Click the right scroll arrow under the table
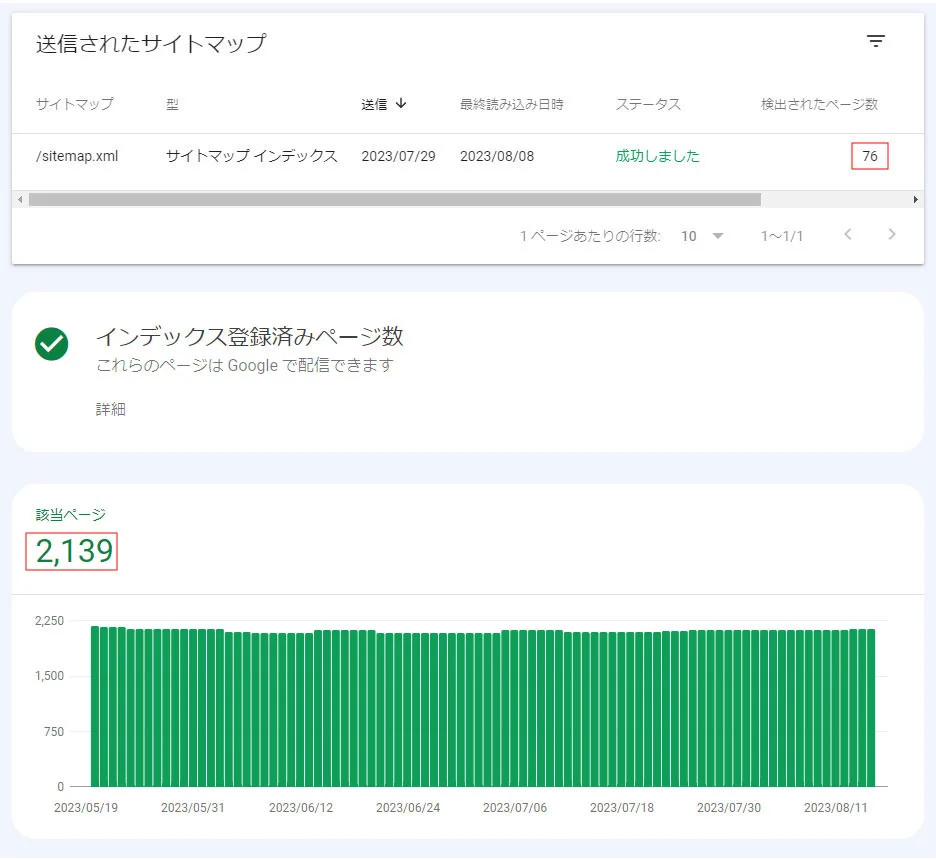This screenshot has height=860, width=936. pos(916,199)
